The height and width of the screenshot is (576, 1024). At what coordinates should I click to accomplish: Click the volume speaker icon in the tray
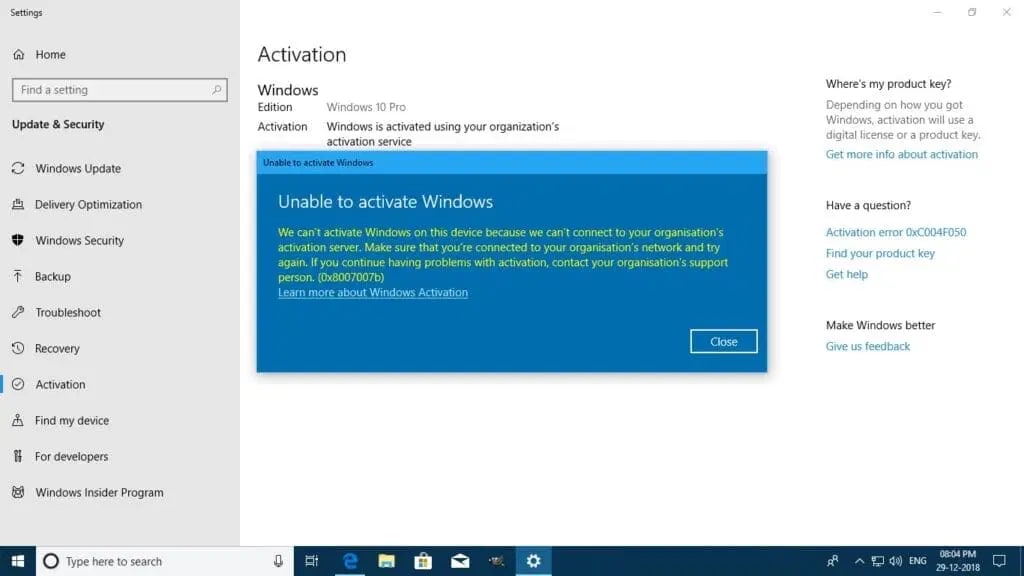pos(895,561)
